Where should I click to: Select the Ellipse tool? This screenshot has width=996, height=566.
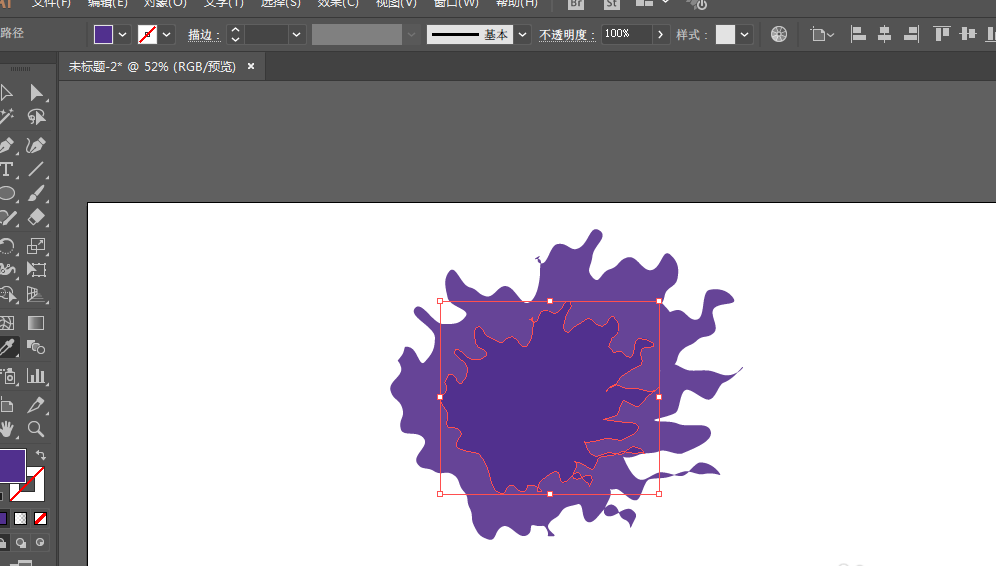[x=6, y=194]
